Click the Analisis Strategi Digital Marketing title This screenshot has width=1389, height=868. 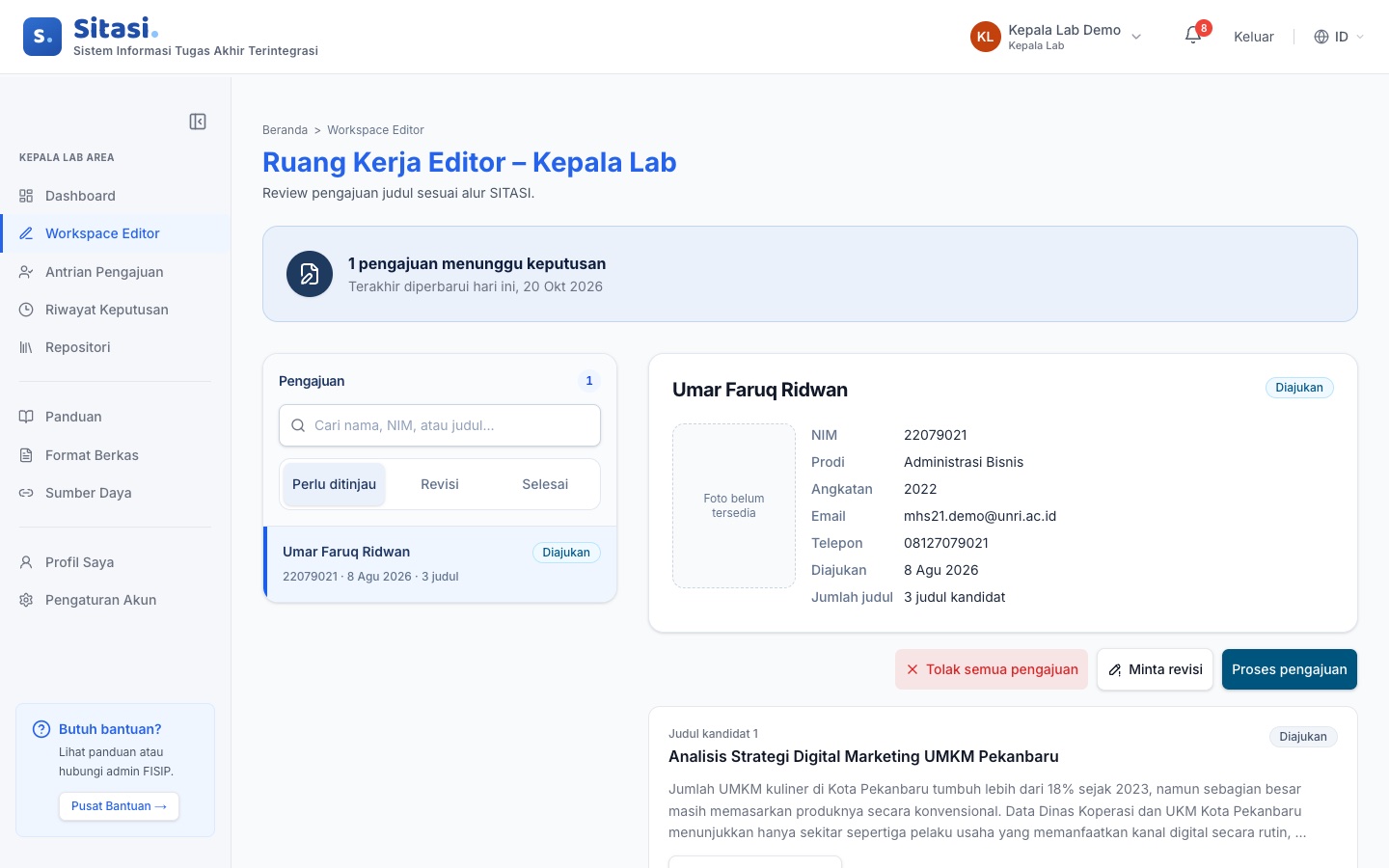tap(863, 756)
